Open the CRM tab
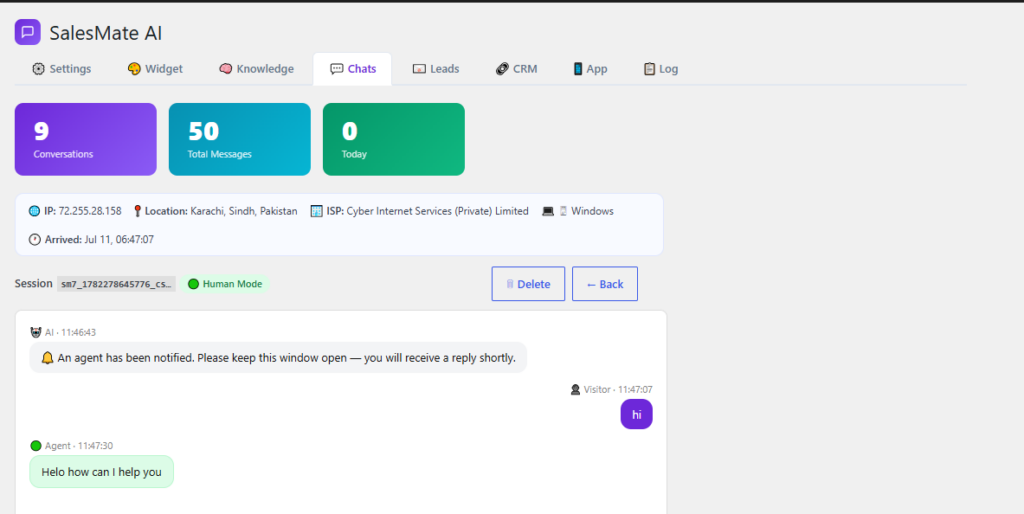This screenshot has width=1024, height=514. (516, 69)
